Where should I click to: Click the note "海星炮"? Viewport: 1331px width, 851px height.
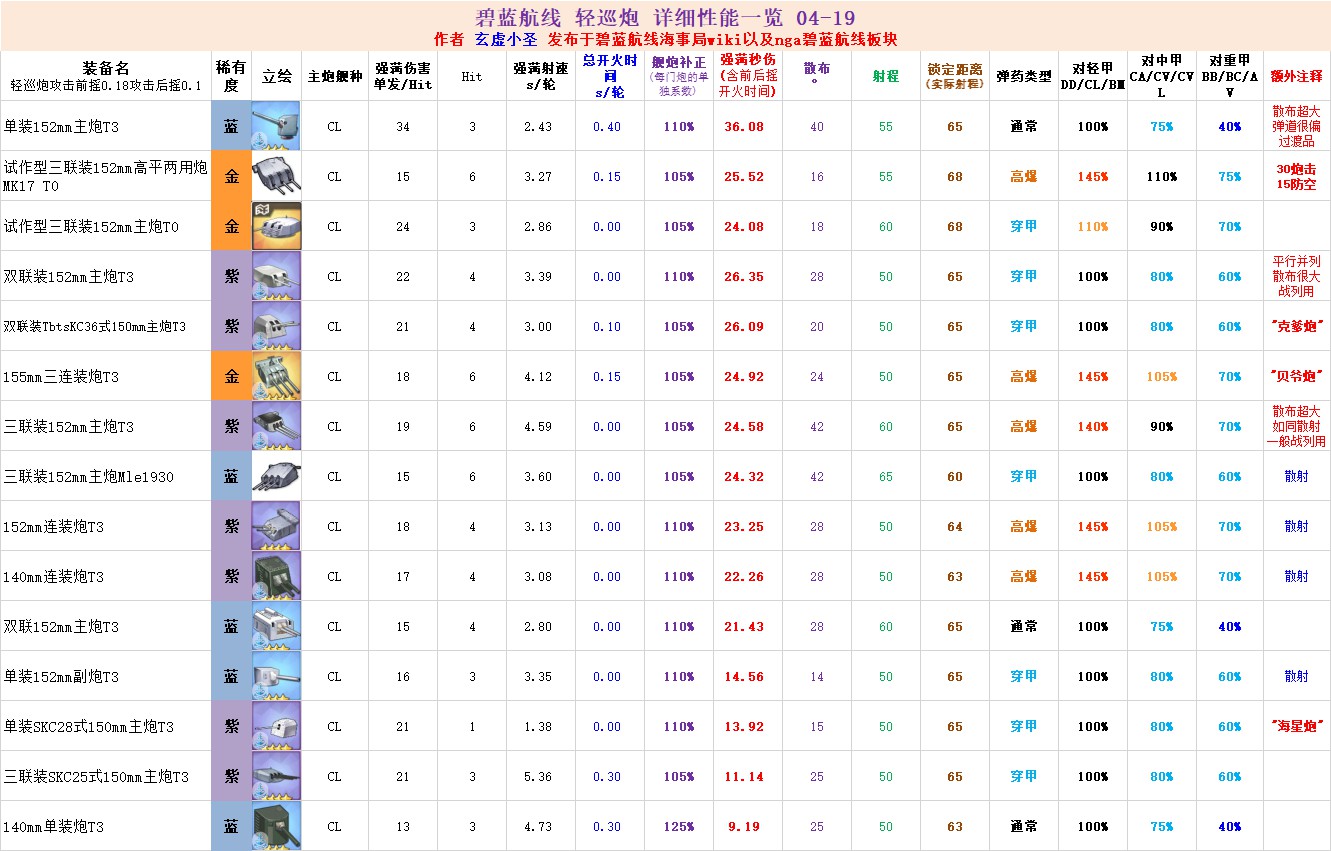pyautogui.click(x=1296, y=727)
